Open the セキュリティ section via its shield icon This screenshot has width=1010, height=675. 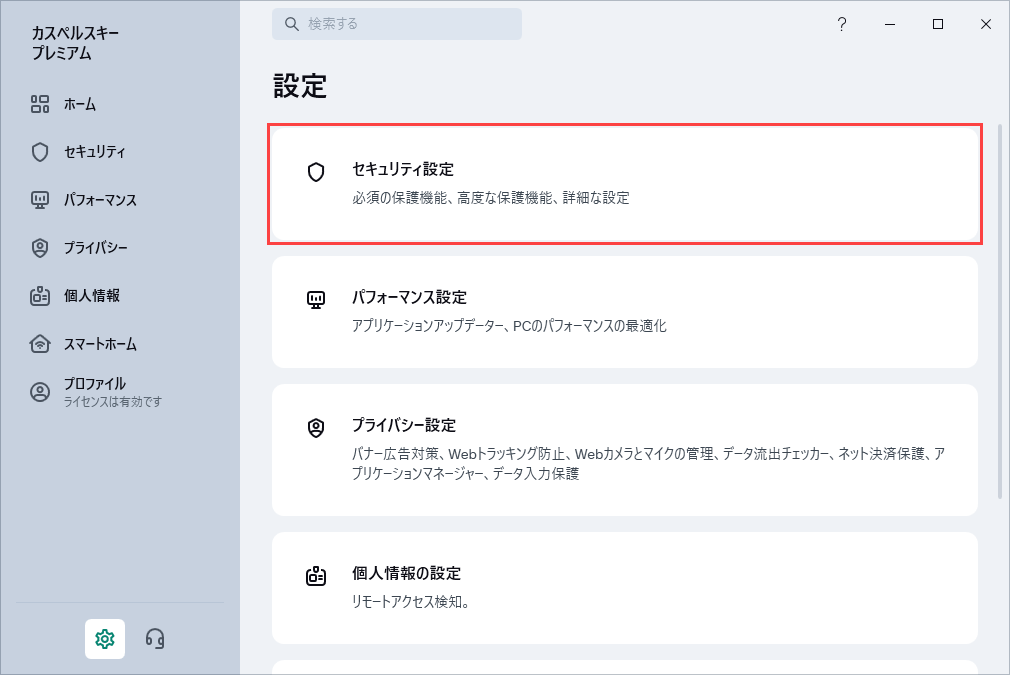coord(40,152)
